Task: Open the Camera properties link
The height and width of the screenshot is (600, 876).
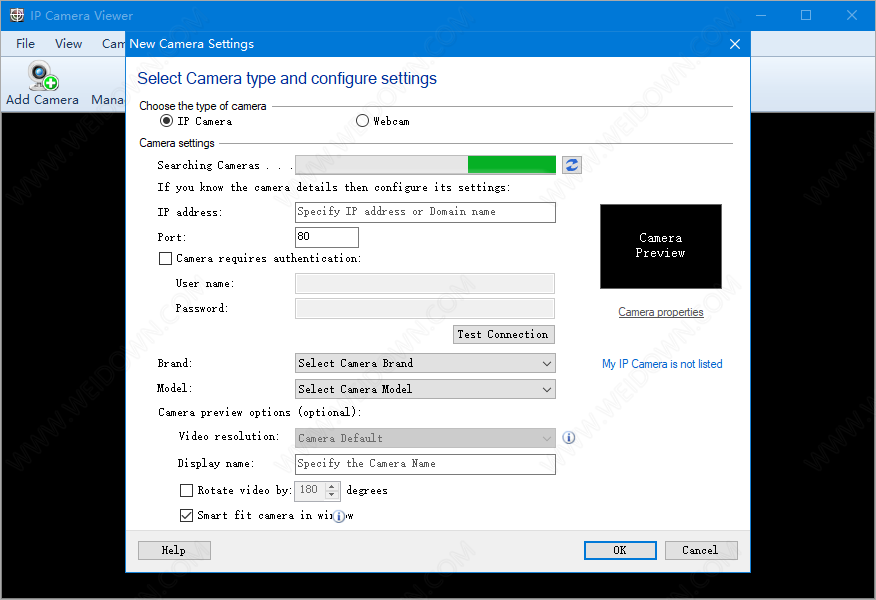Action: (x=660, y=312)
